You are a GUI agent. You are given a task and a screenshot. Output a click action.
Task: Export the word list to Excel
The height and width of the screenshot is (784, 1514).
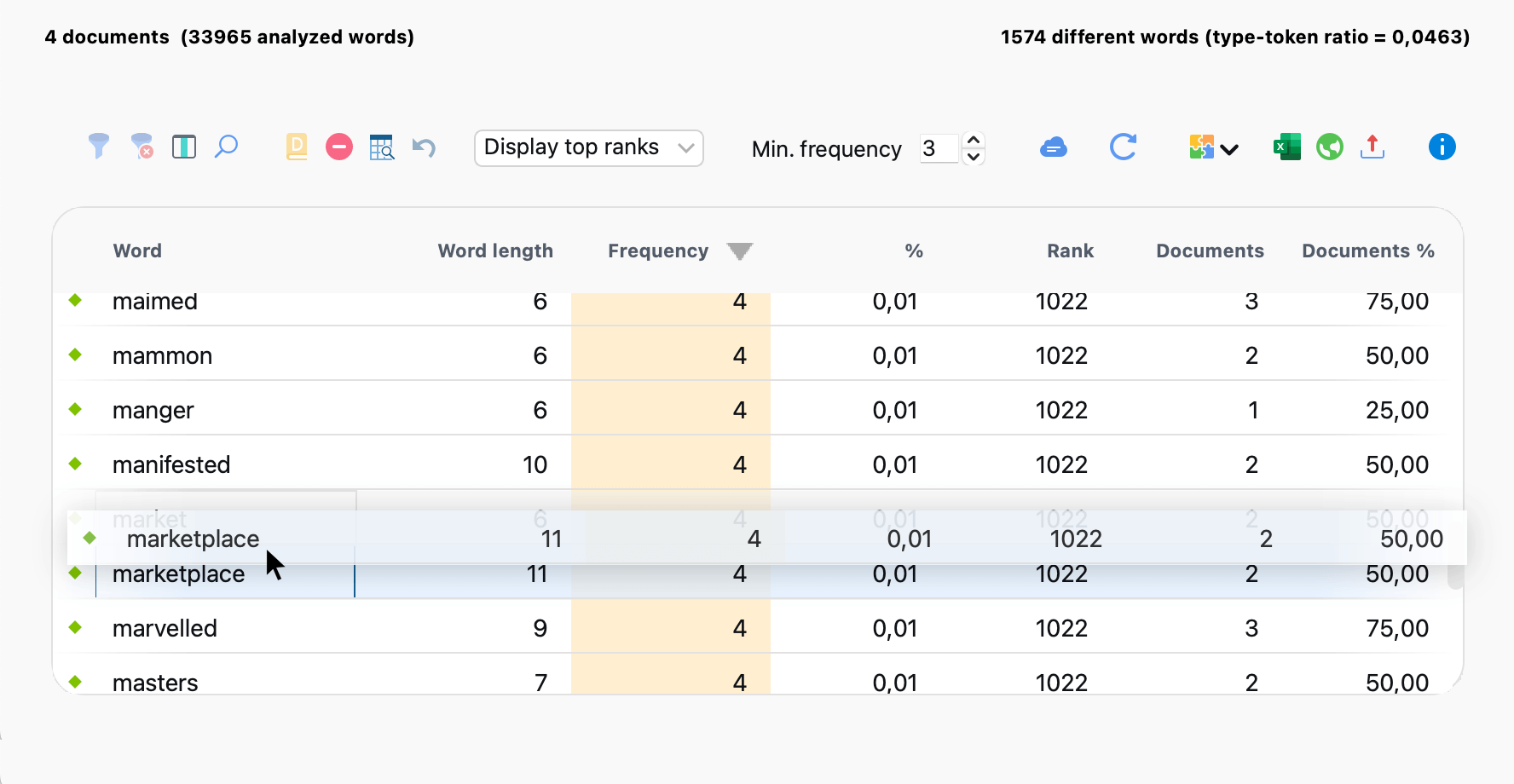tap(1286, 147)
